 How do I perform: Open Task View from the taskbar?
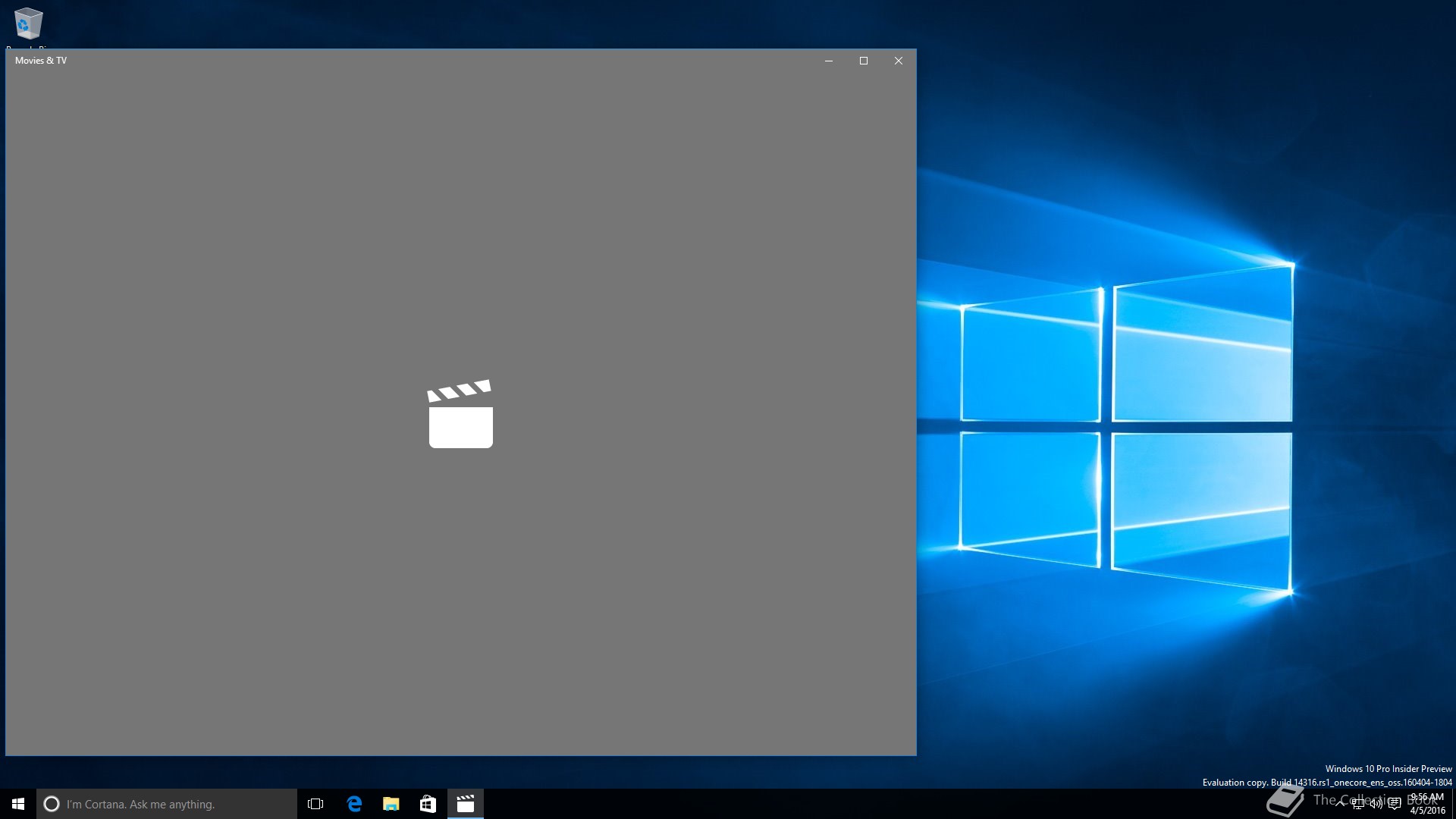pos(315,804)
